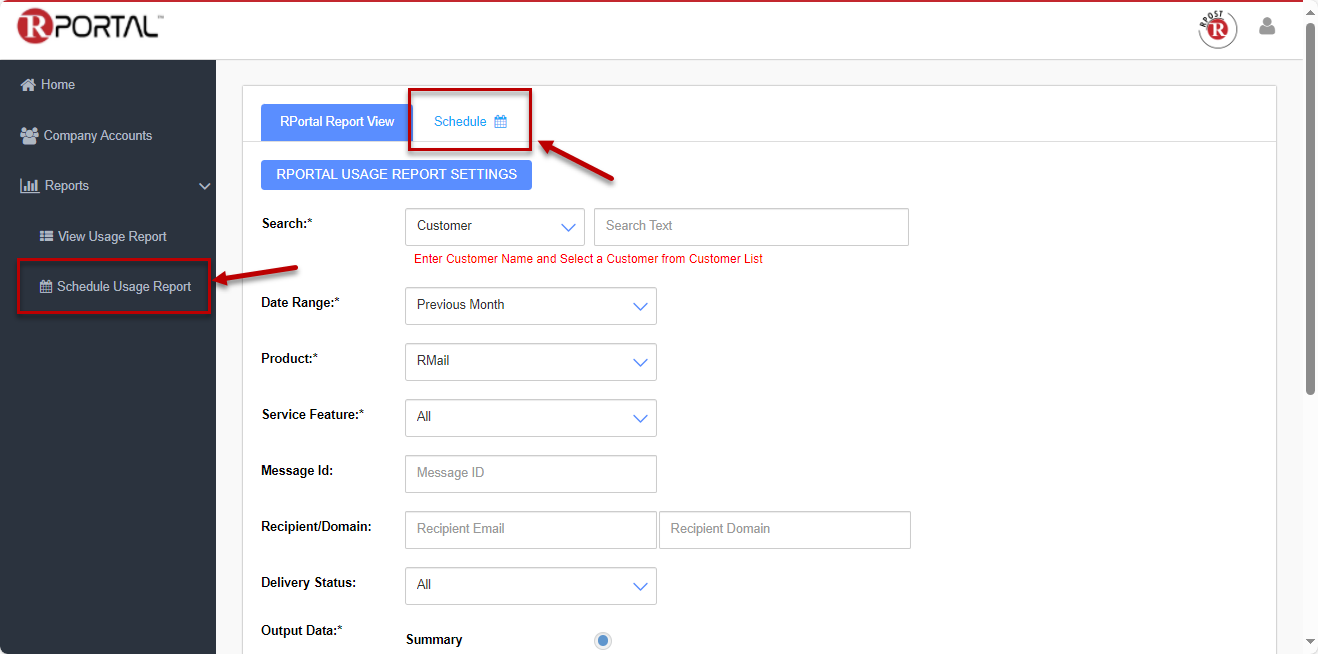Expand the Date Range dropdown
This screenshot has height=654, width=1318.
[530, 306]
